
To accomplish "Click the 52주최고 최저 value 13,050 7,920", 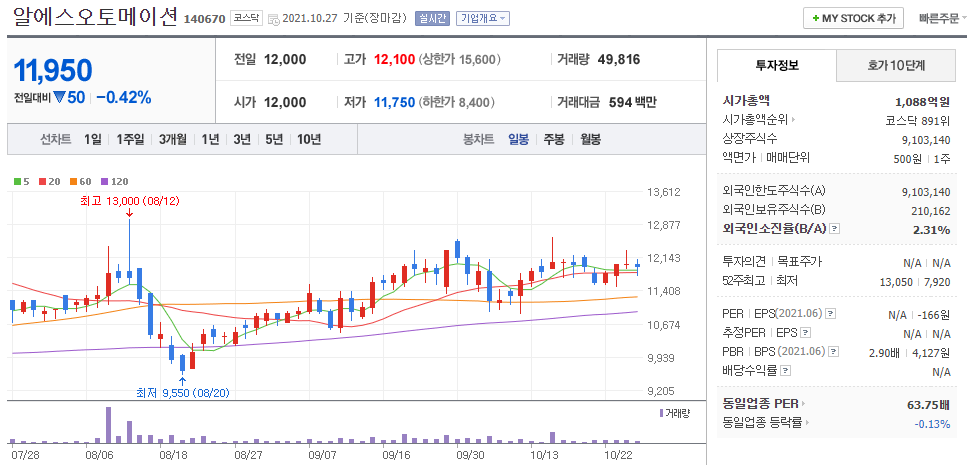I will coord(915,281).
